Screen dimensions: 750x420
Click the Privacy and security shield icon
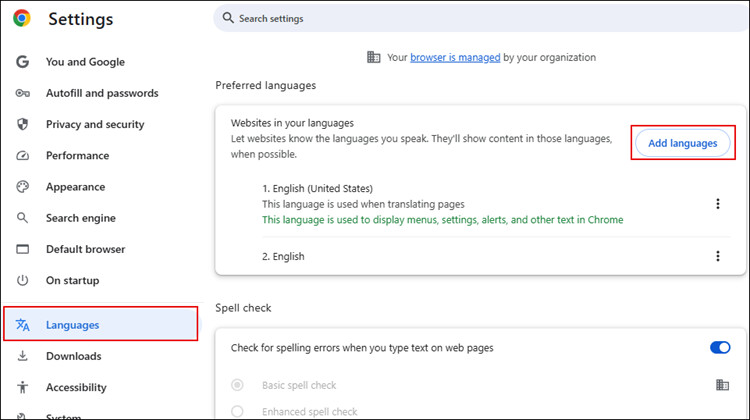click(x=23, y=124)
